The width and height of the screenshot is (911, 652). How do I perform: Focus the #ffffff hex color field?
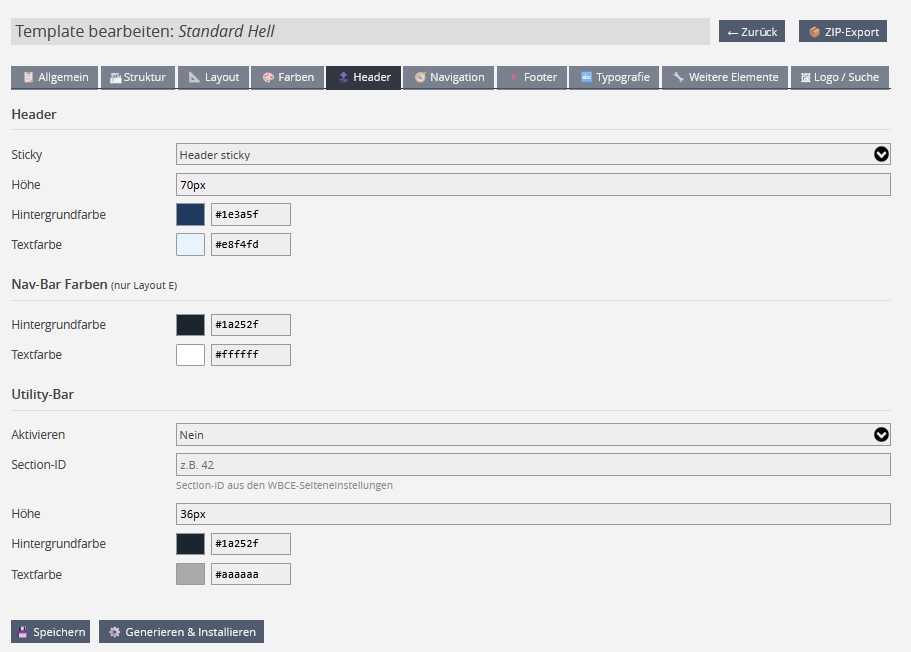point(251,355)
